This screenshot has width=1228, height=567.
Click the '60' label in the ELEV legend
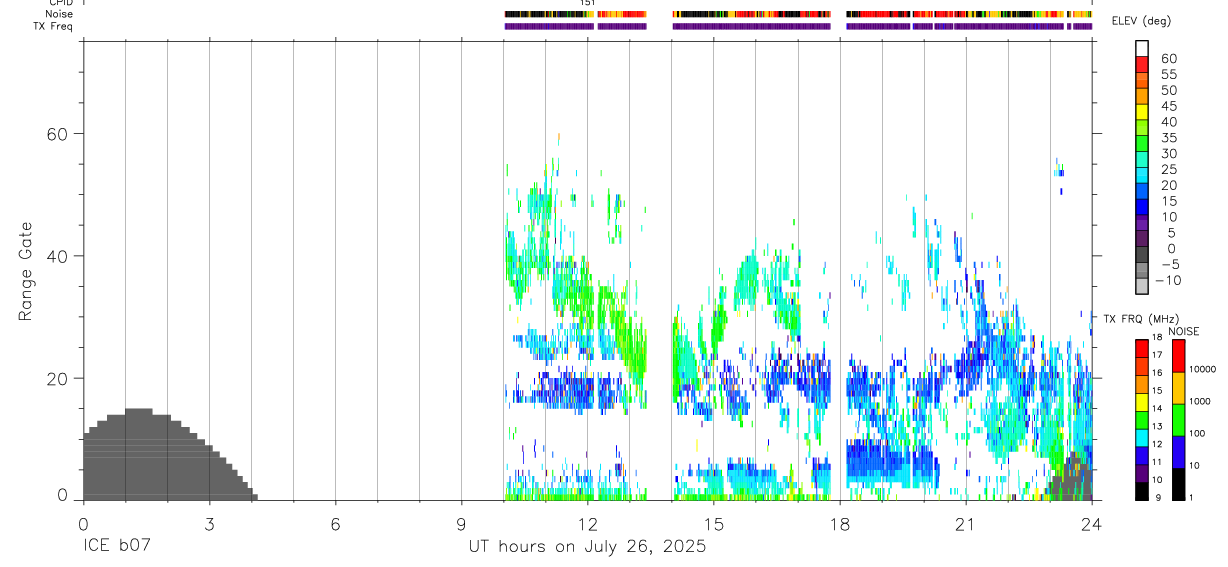tap(1168, 58)
